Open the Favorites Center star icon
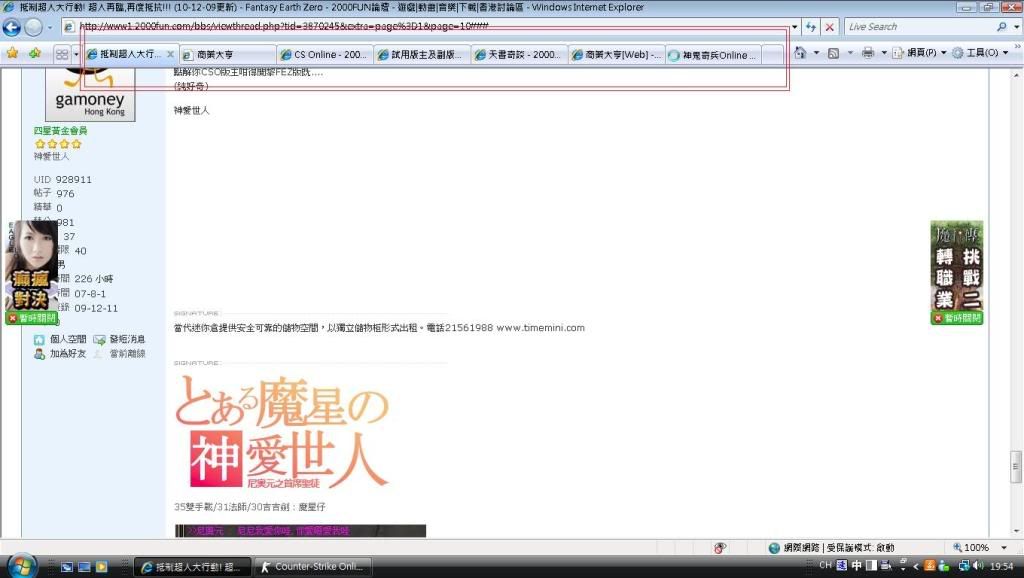 (x=13, y=53)
